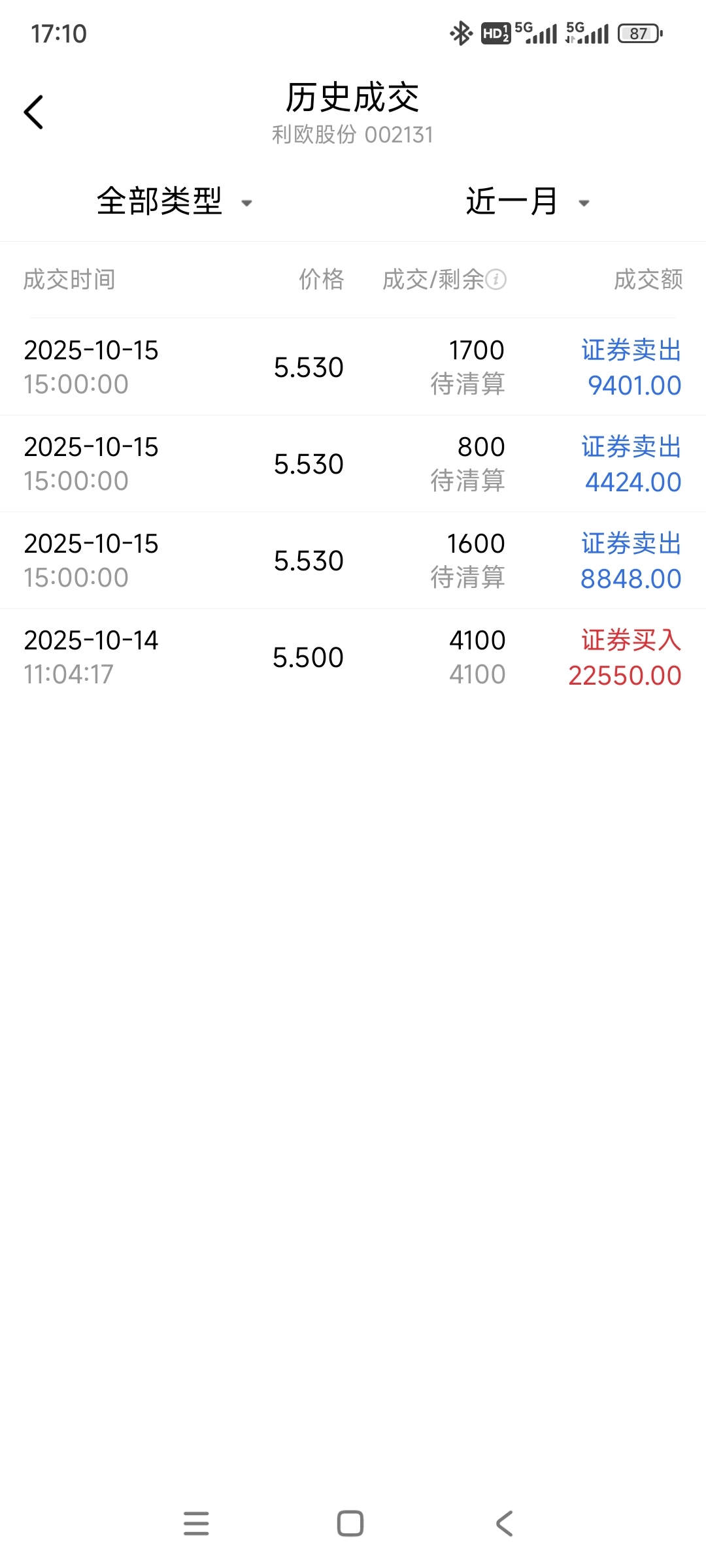
Task: Tap the battery 87 indicator
Action: point(640,33)
